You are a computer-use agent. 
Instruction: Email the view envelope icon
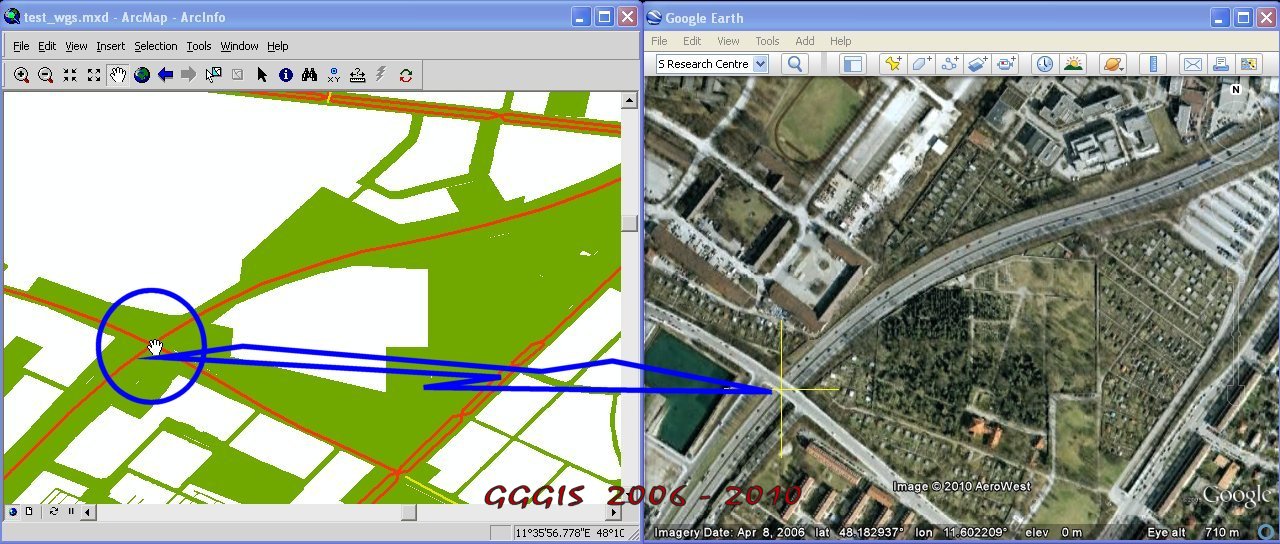coord(1192,64)
